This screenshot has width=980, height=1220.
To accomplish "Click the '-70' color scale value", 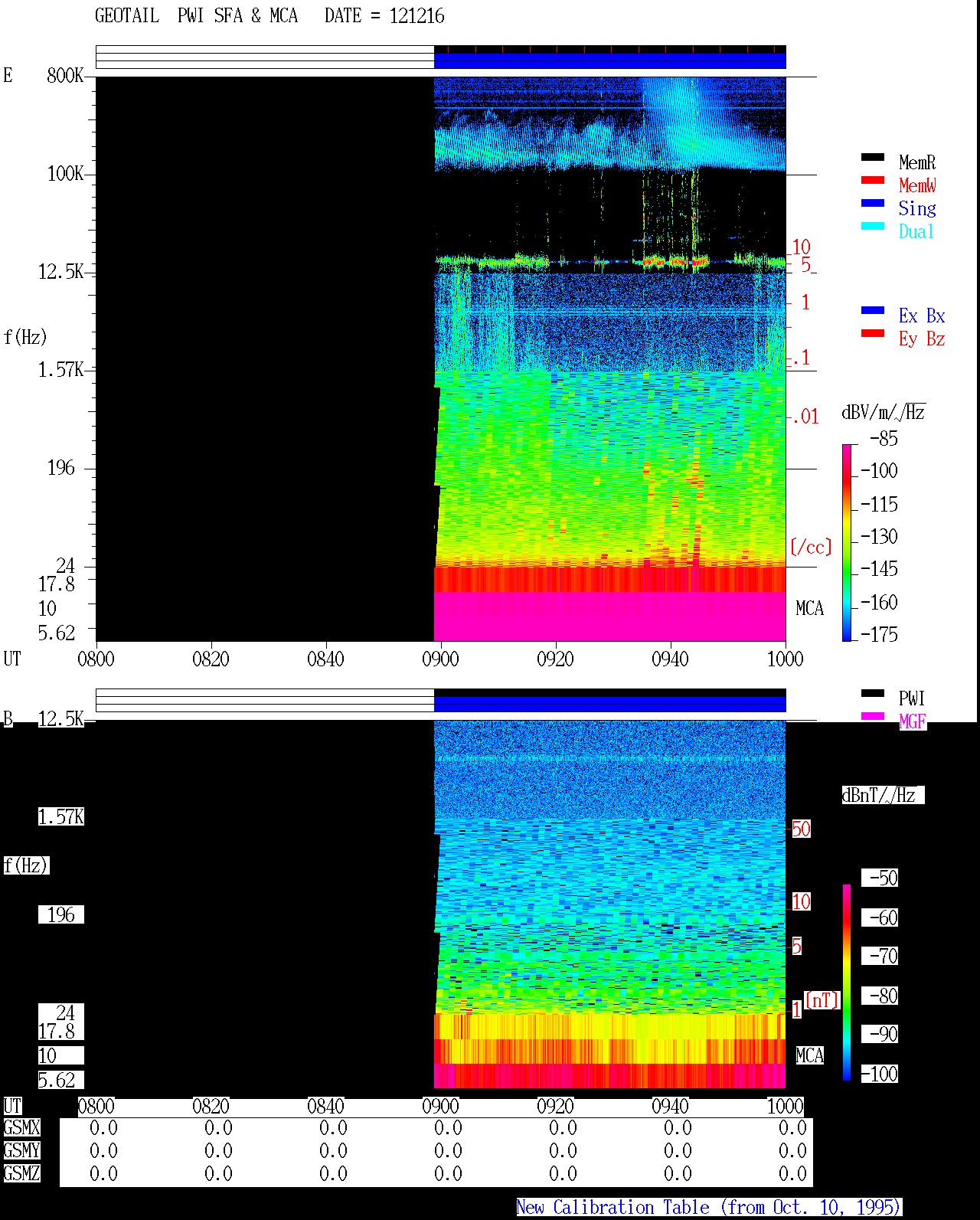I will point(884,956).
